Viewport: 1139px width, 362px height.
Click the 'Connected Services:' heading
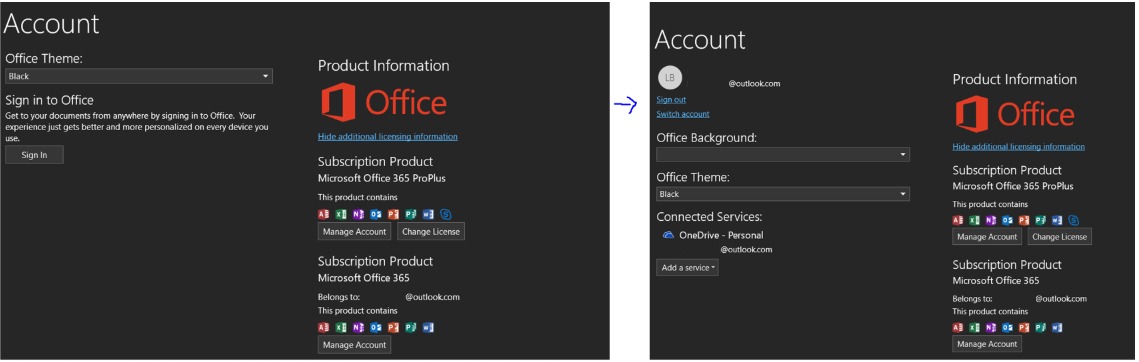tap(709, 217)
